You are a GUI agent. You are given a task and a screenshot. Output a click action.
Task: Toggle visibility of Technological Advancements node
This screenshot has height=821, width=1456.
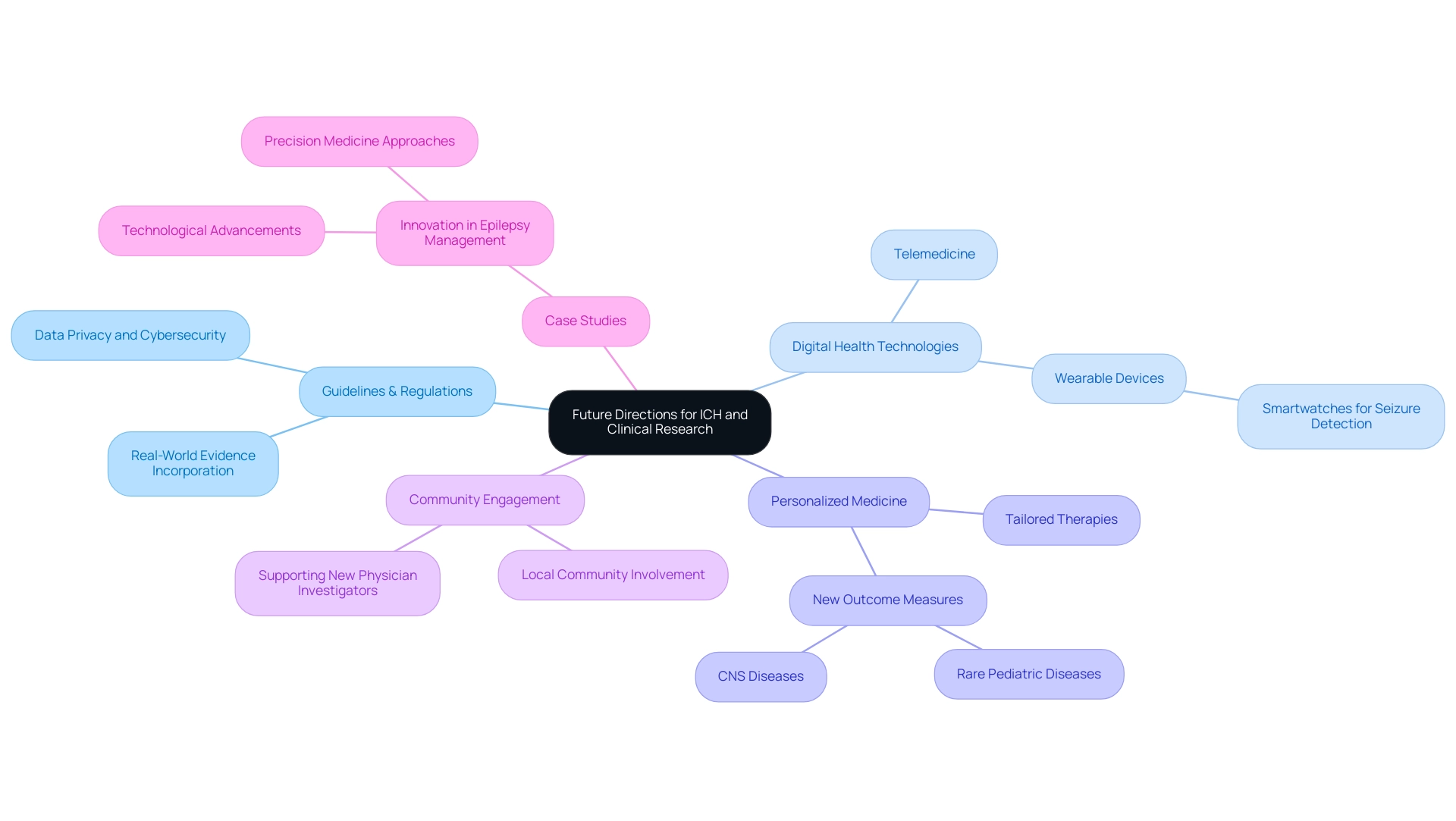tap(211, 230)
